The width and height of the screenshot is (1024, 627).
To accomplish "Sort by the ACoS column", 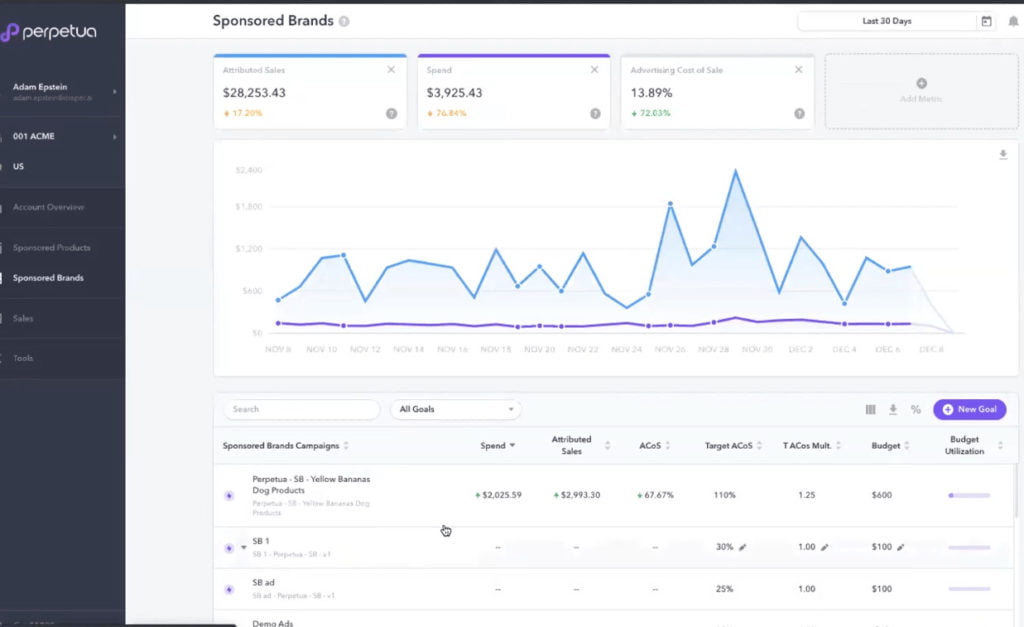I will point(654,445).
